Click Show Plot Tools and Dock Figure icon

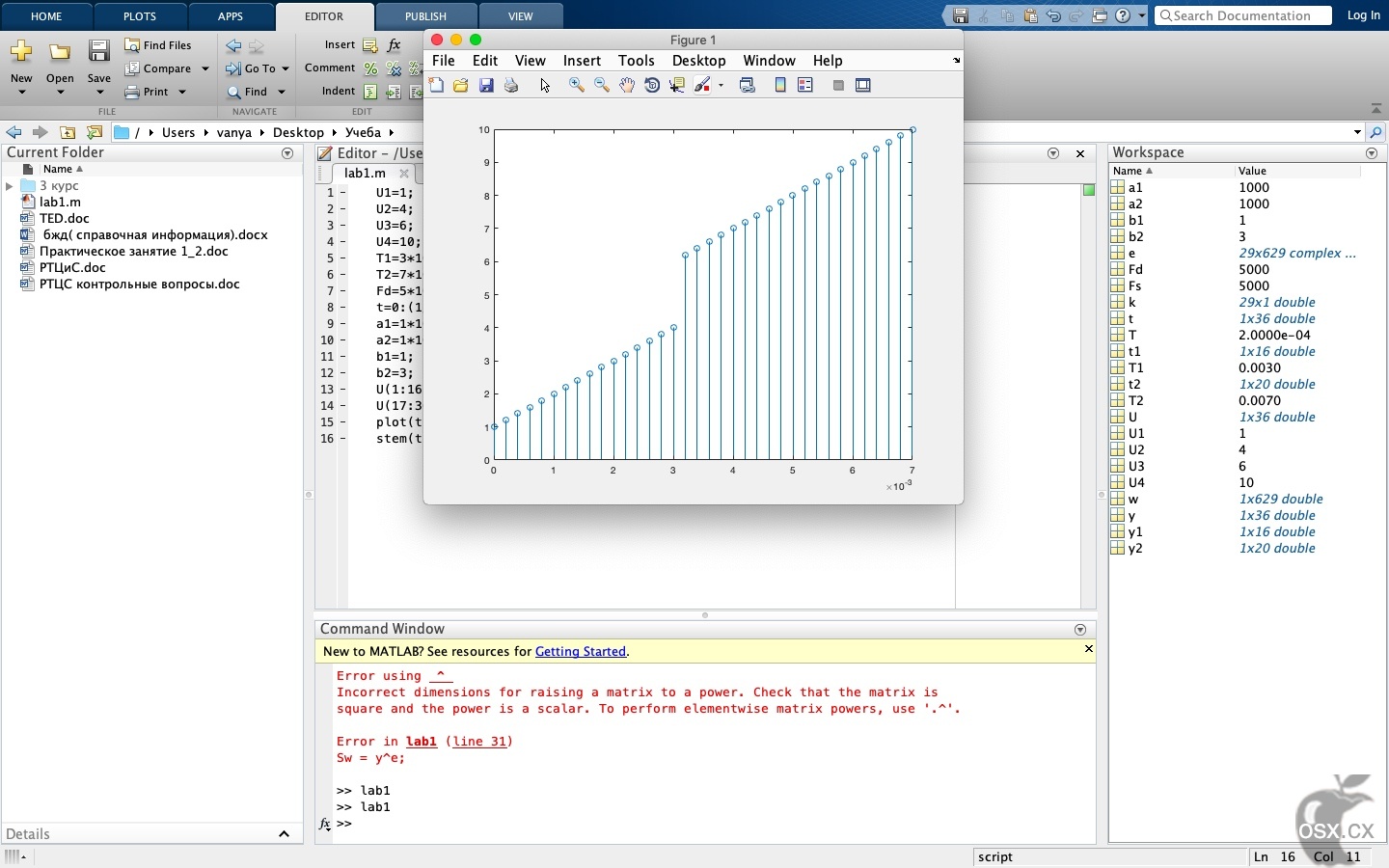pyautogui.click(x=863, y=85)
